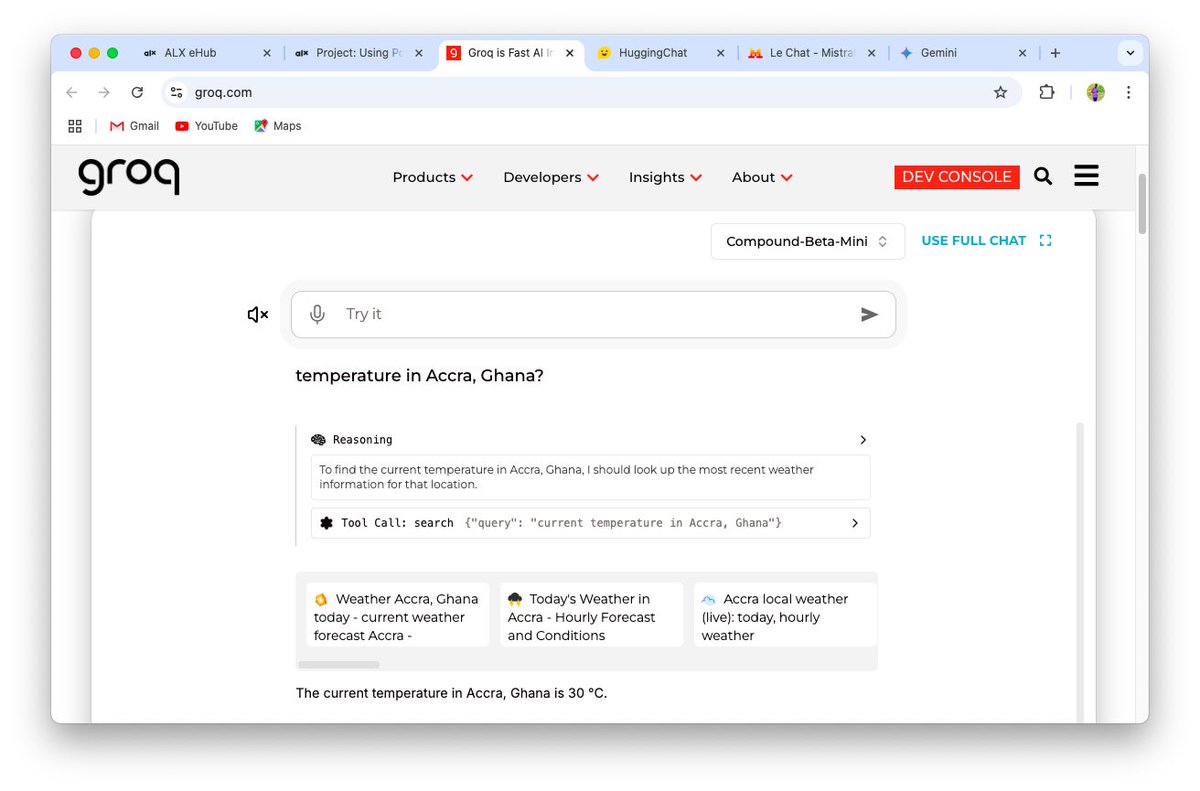Click the Tool Call gear icon
The height and width of the screenshot is (791, 1200).
[x=326, y=523]
